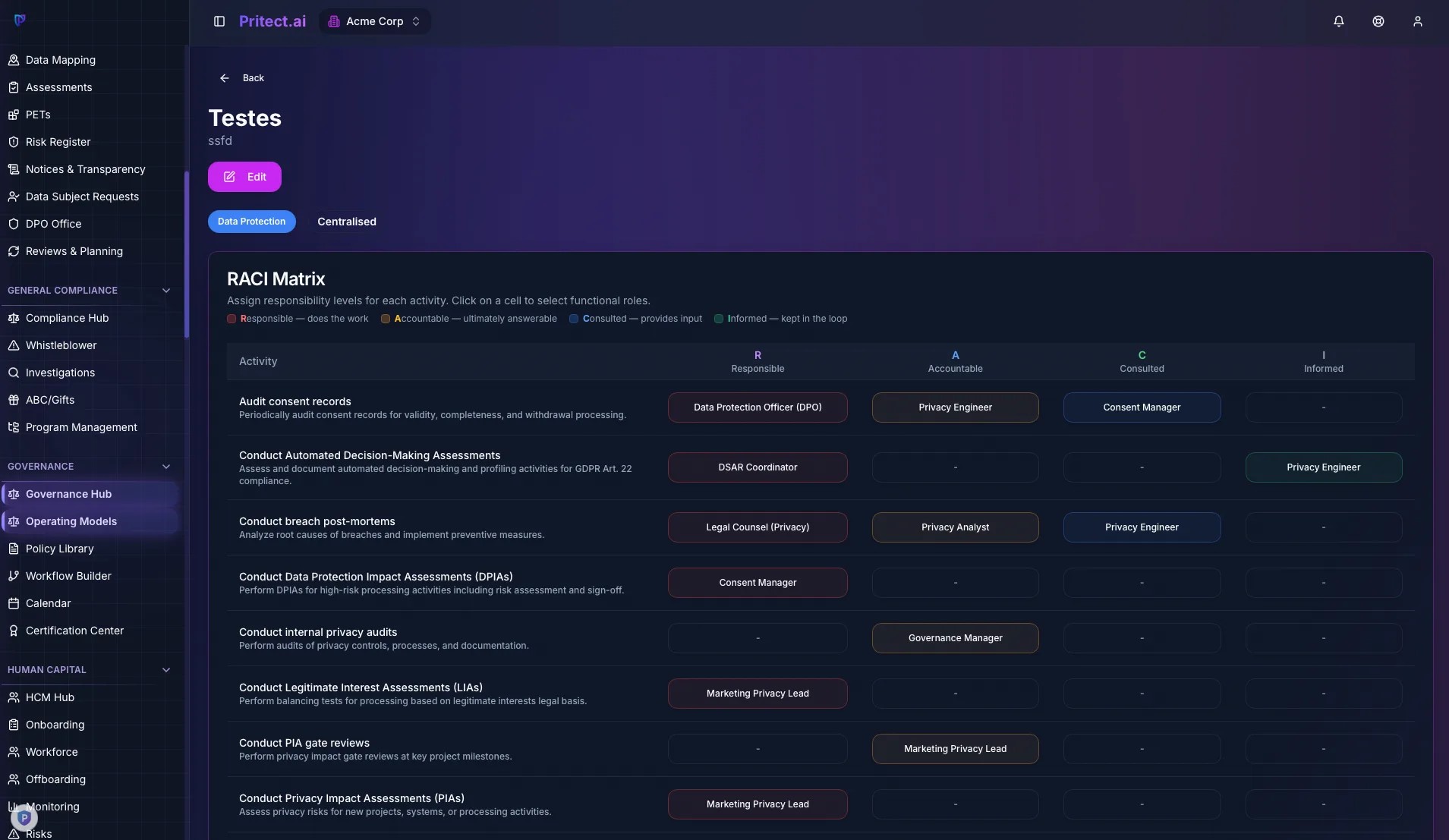The image size is (1449, 840).
Task: Click the back arrow icon
Action: 225,78
